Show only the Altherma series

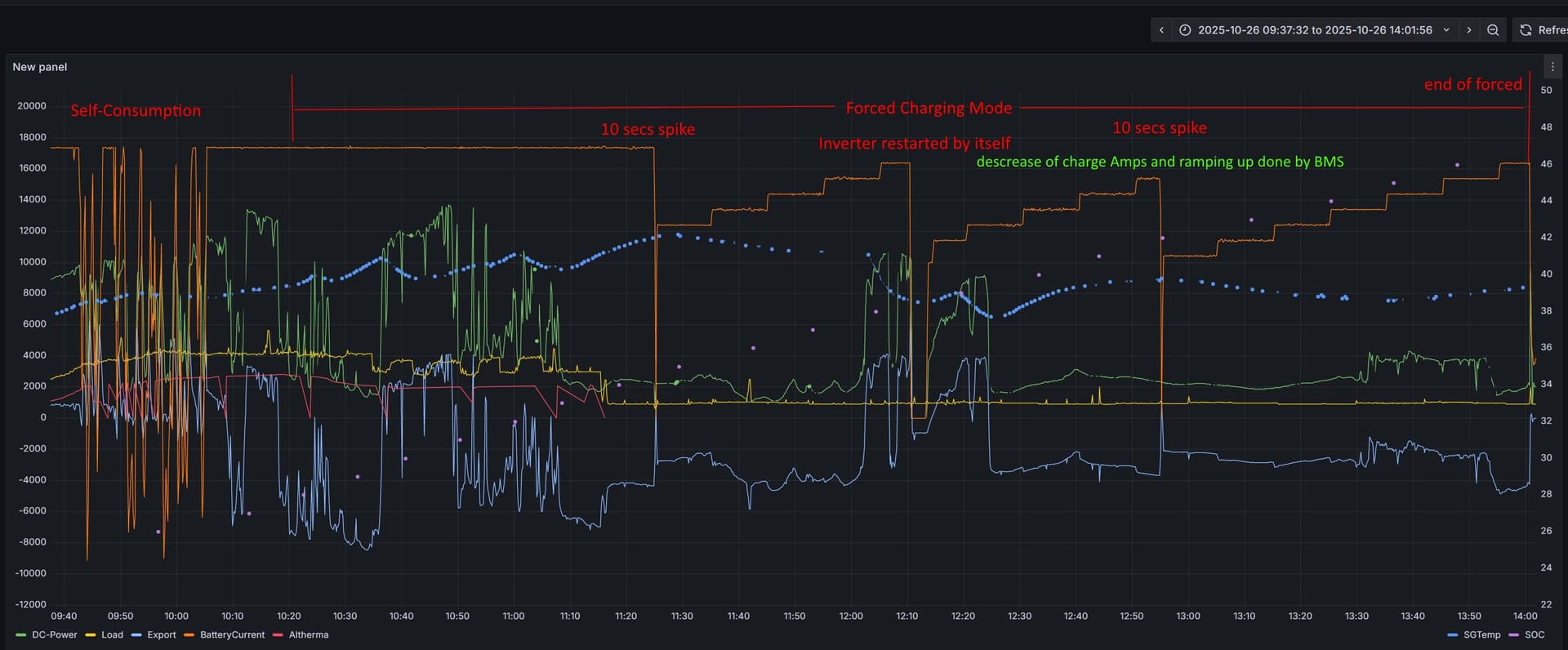point(308,635)
